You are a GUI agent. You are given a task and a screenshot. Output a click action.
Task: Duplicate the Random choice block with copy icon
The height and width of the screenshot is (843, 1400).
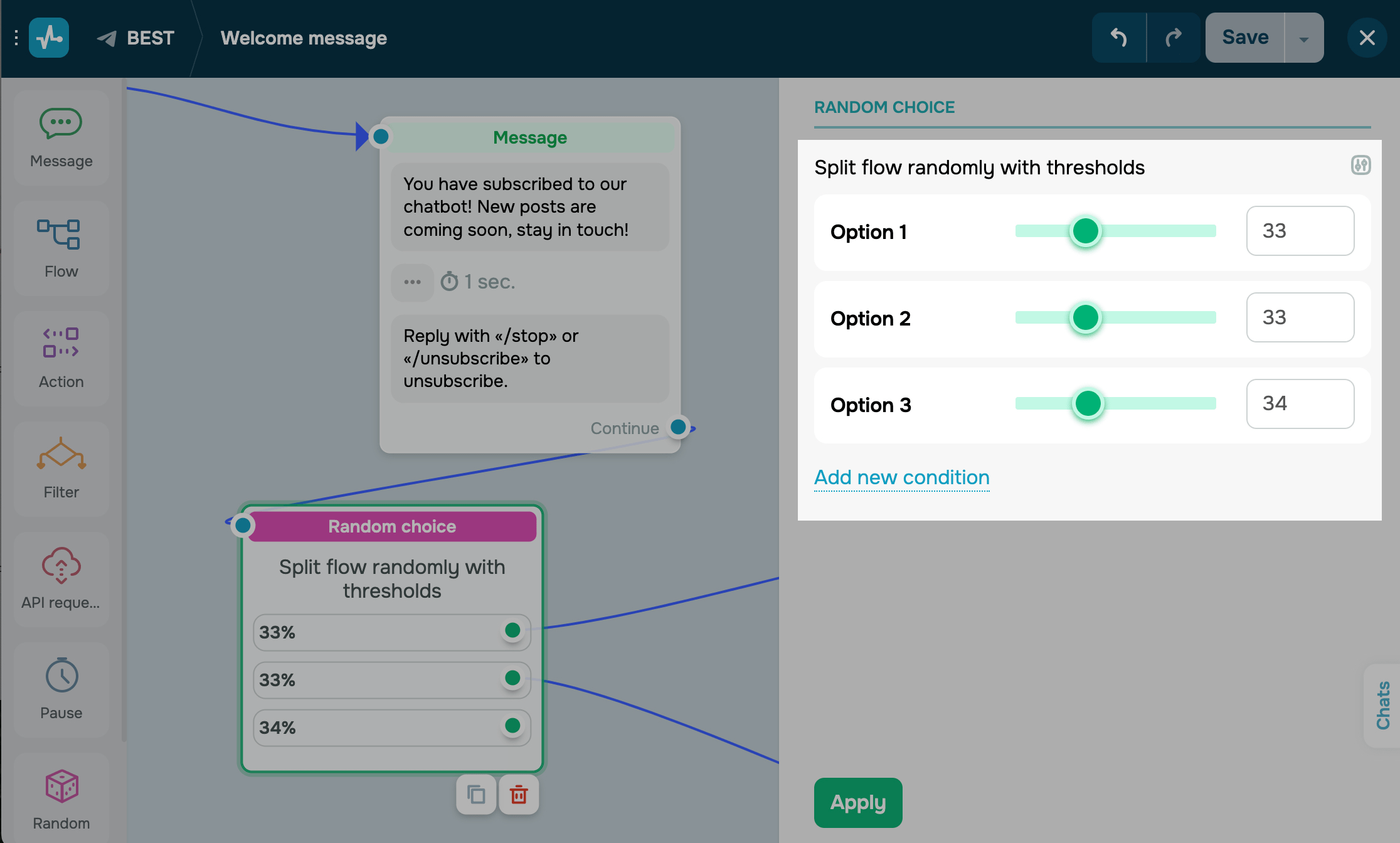476,795
